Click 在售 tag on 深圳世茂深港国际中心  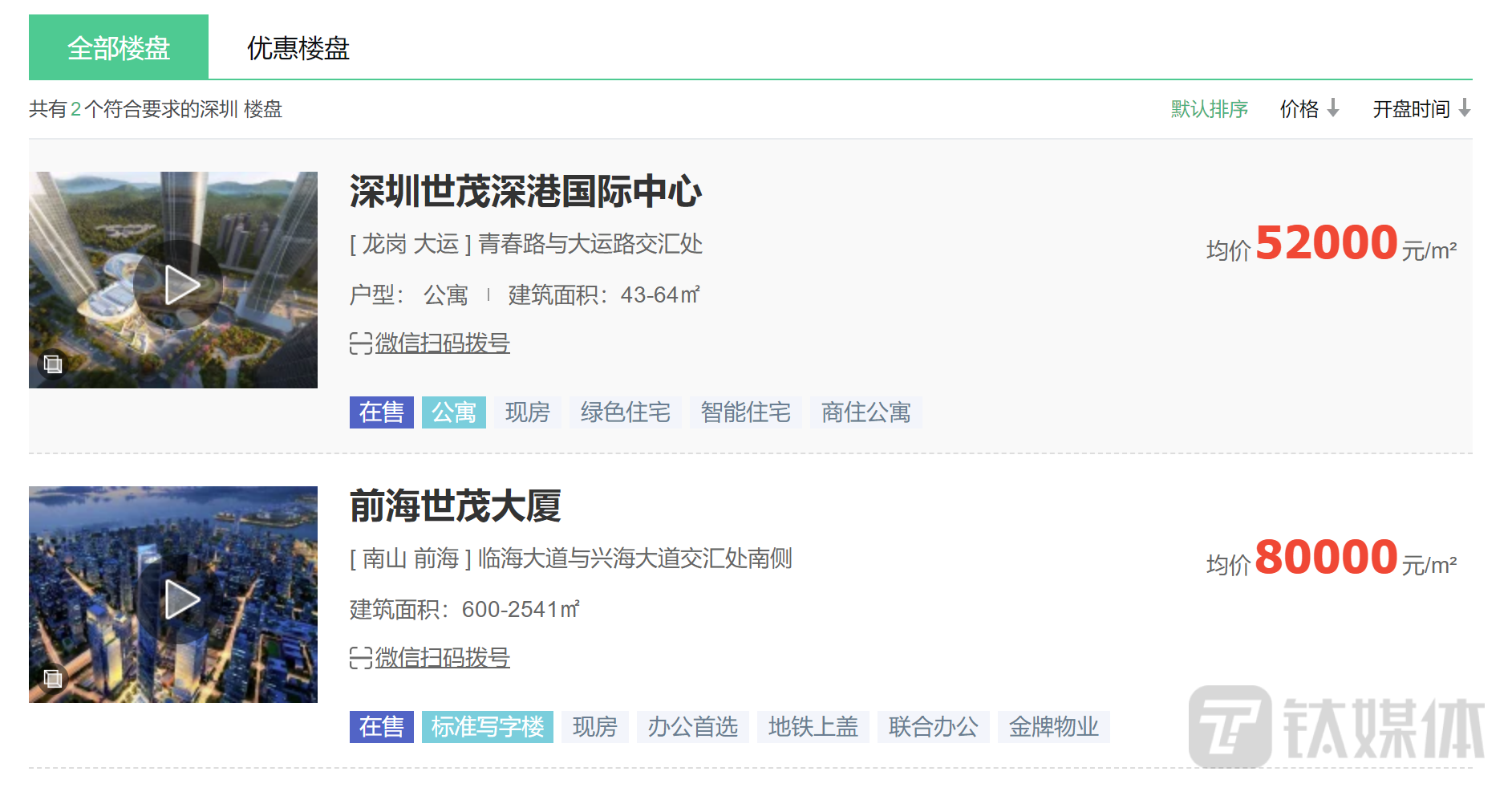[382, 412]
